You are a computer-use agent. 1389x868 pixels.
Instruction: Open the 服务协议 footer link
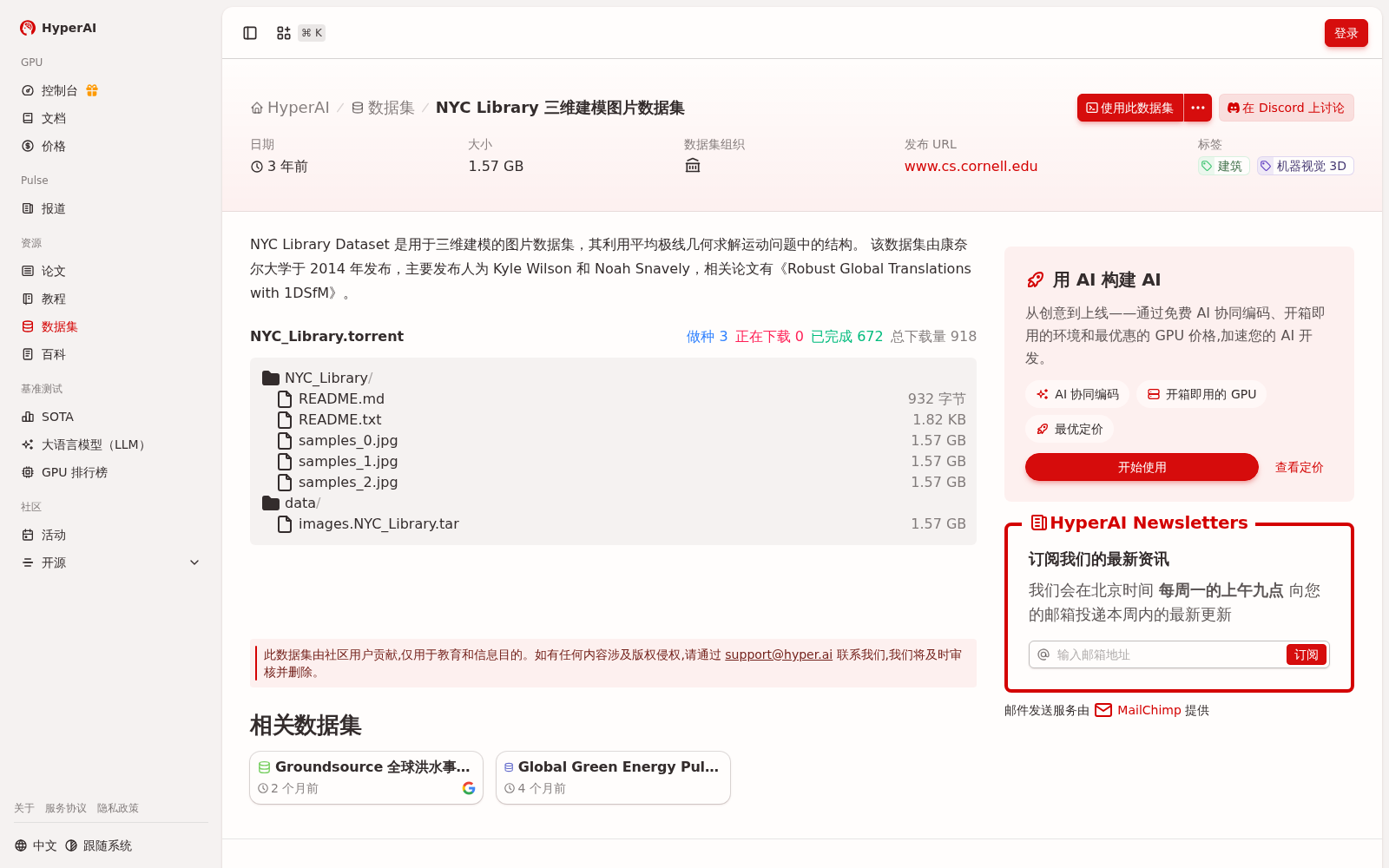coord(66,808)
